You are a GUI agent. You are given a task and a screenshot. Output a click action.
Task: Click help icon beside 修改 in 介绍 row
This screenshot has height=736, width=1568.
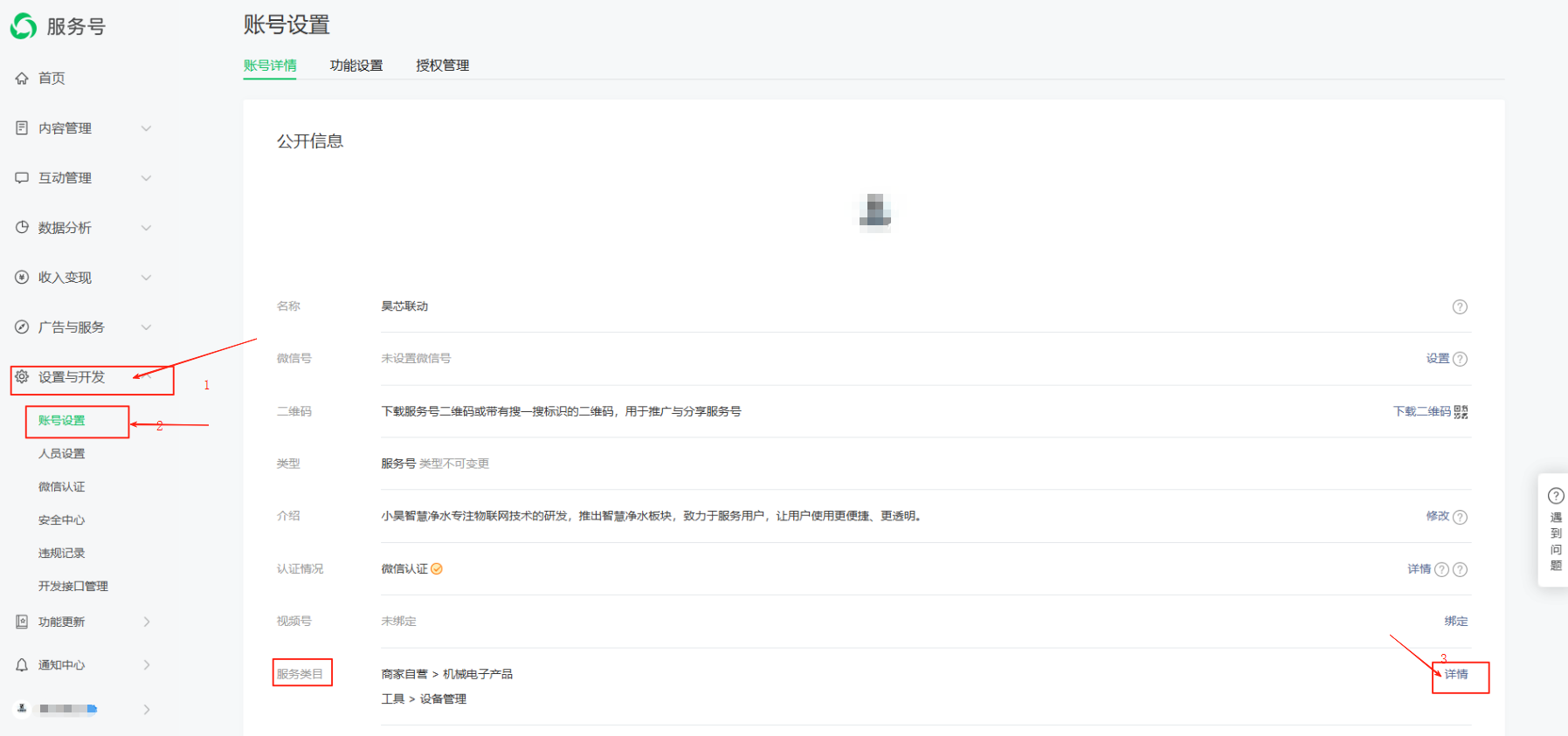click(1460, 517)
